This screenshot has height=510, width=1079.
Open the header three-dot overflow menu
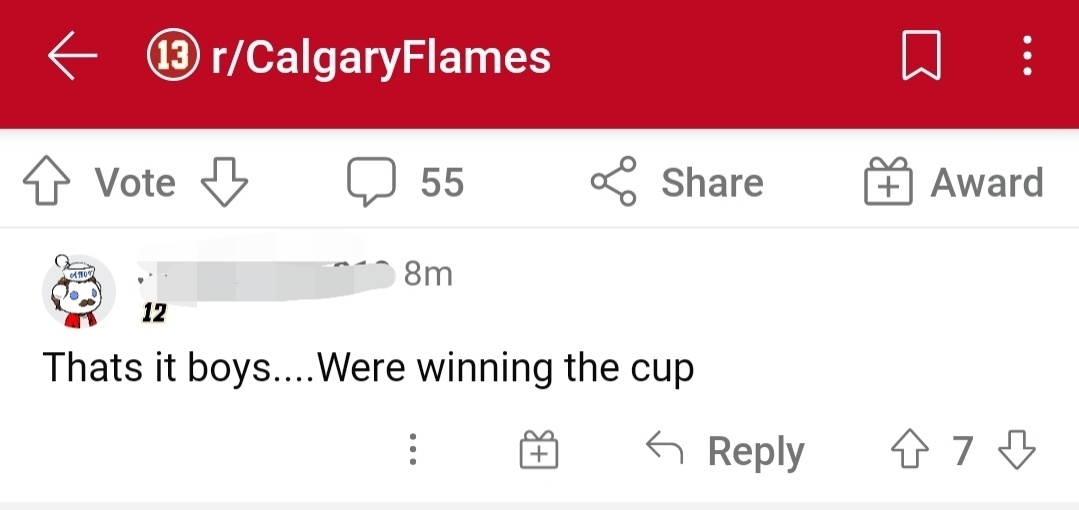[x=1027, y=58]
